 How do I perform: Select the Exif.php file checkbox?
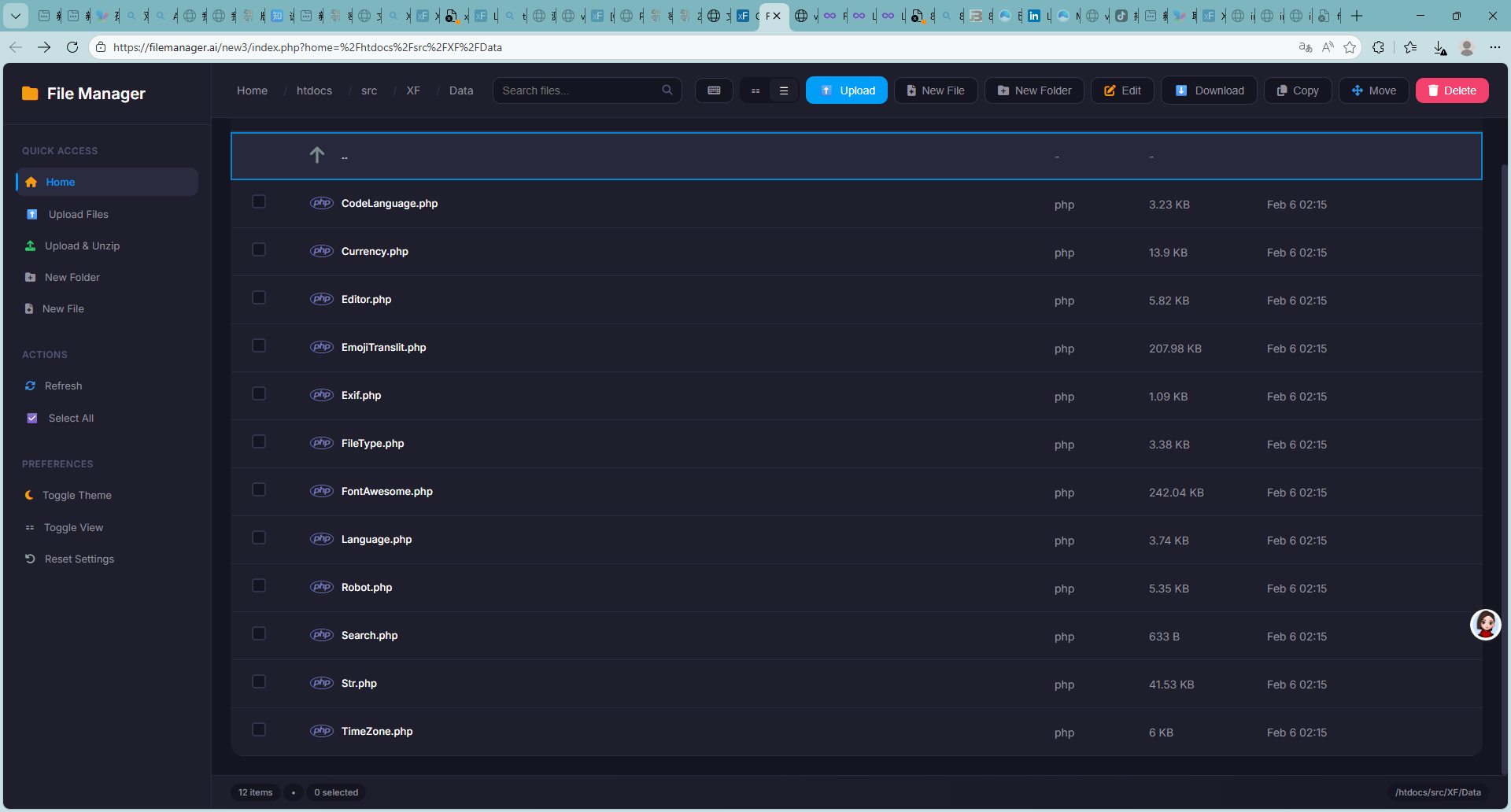pyautogui.click(x=259, y=394)
